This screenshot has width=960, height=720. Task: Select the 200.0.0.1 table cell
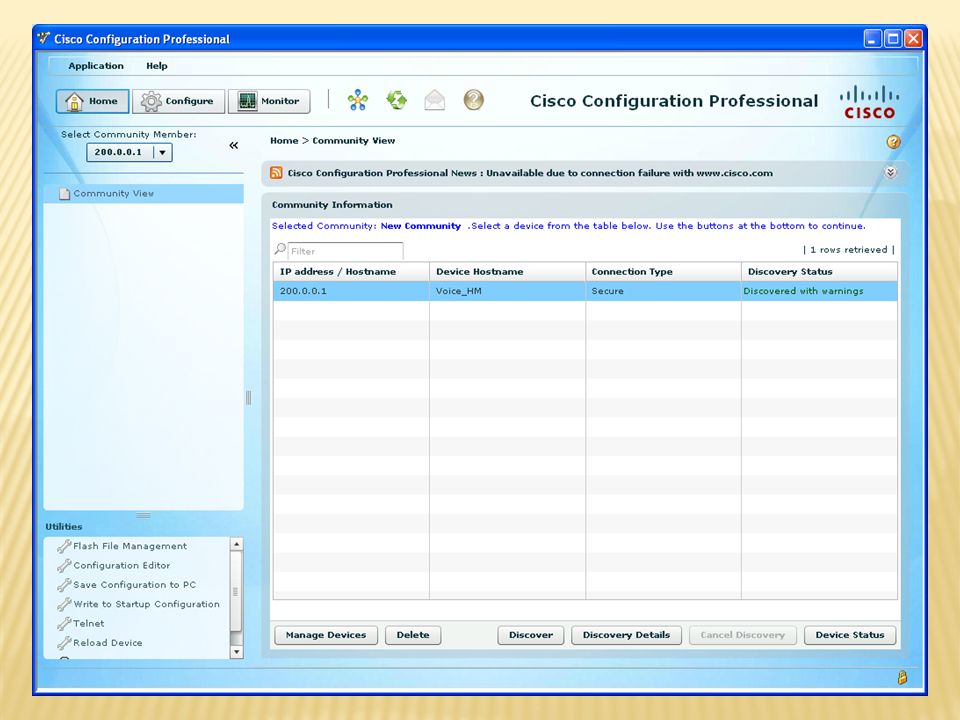coord(351,291)
